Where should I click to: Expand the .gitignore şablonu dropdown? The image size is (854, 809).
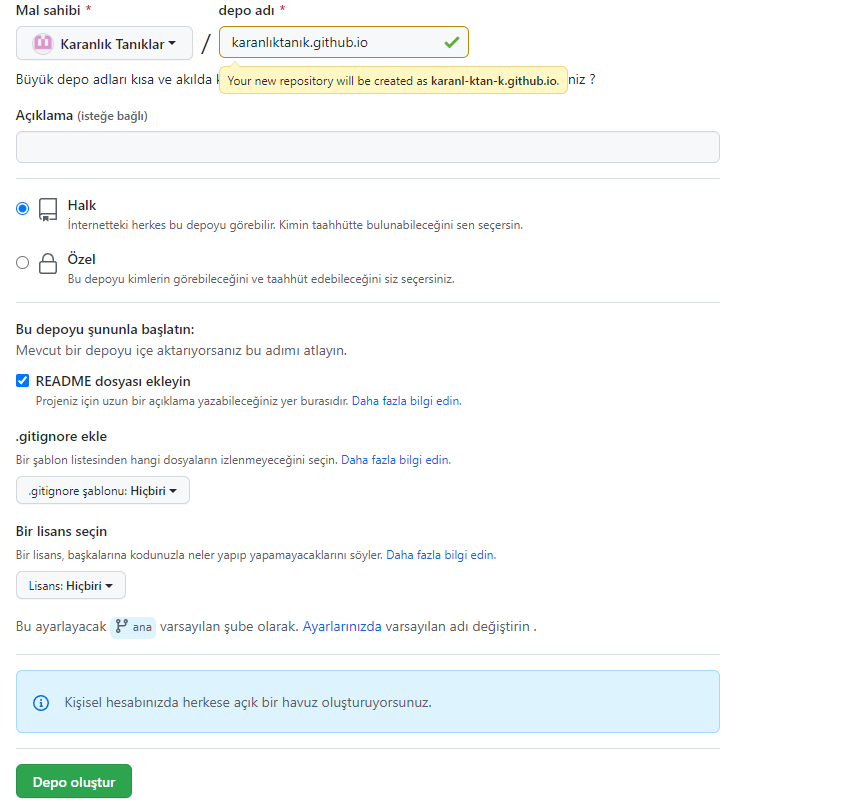[103, 490]
